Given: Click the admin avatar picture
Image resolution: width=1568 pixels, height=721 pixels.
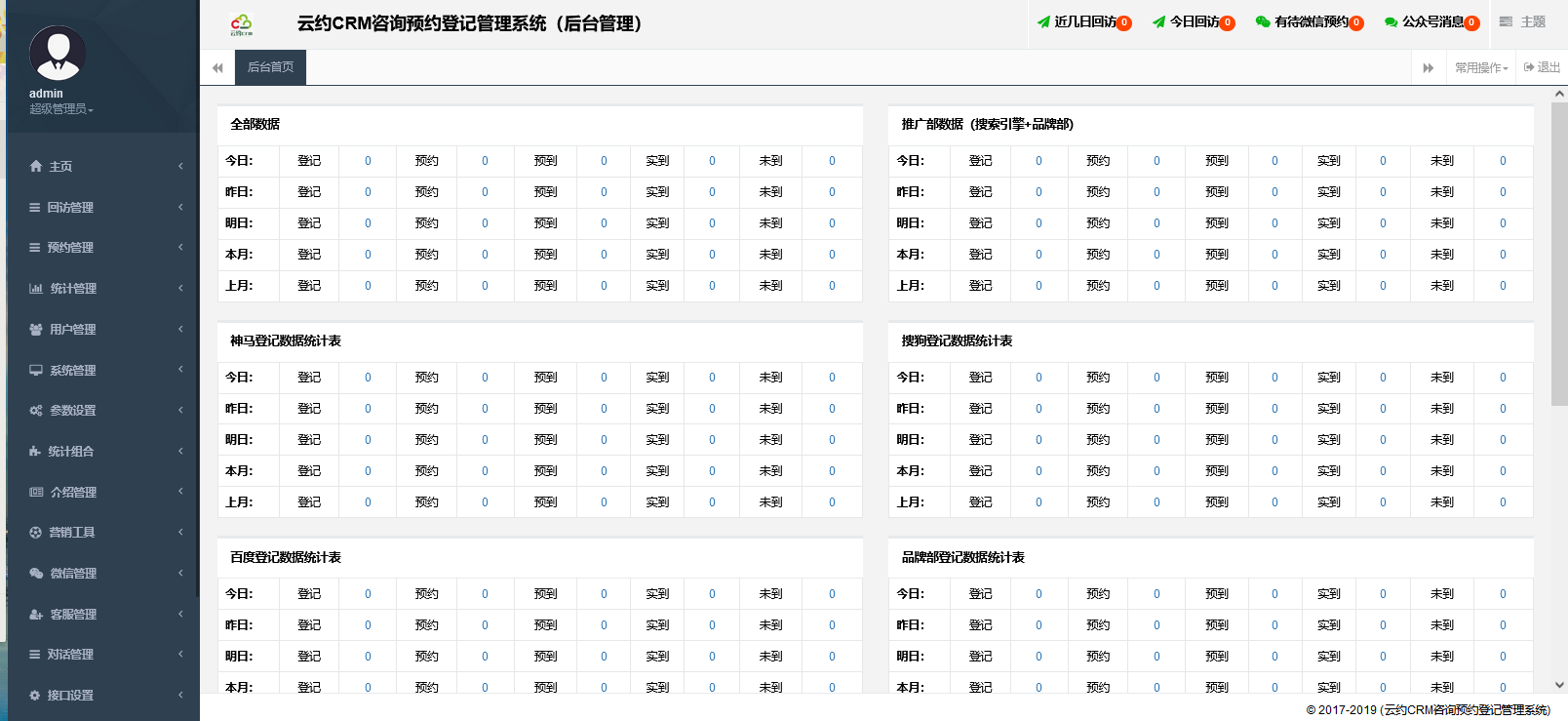Looking at the screenshot, I should (58, 54).
